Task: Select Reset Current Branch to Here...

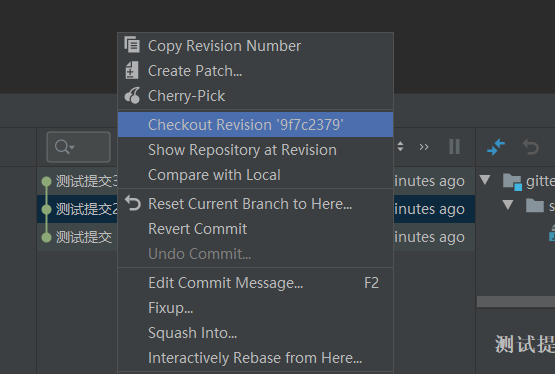Action: pyautogui.click(x=255, y=204)
